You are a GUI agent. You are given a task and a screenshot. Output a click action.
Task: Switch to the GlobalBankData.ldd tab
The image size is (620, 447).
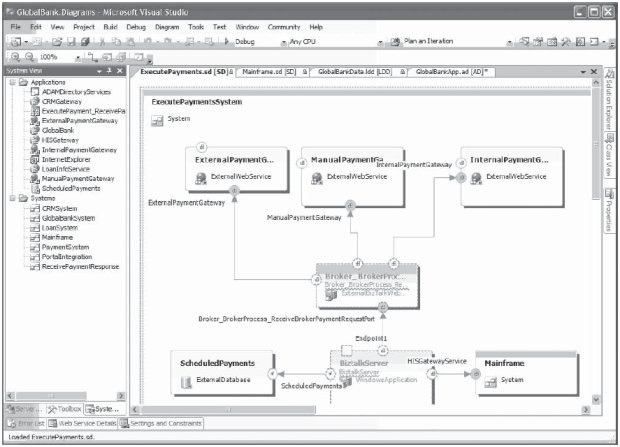[359, 72]
